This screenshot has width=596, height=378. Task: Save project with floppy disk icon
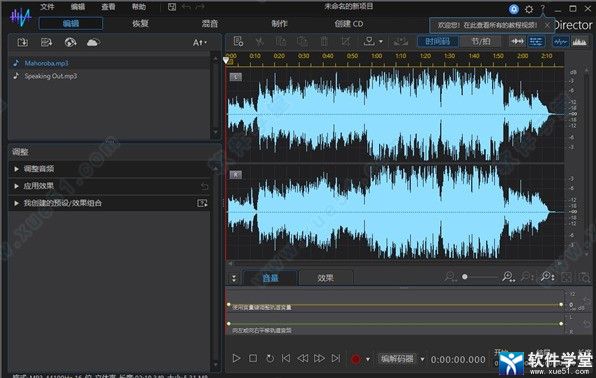click(172, 7)
